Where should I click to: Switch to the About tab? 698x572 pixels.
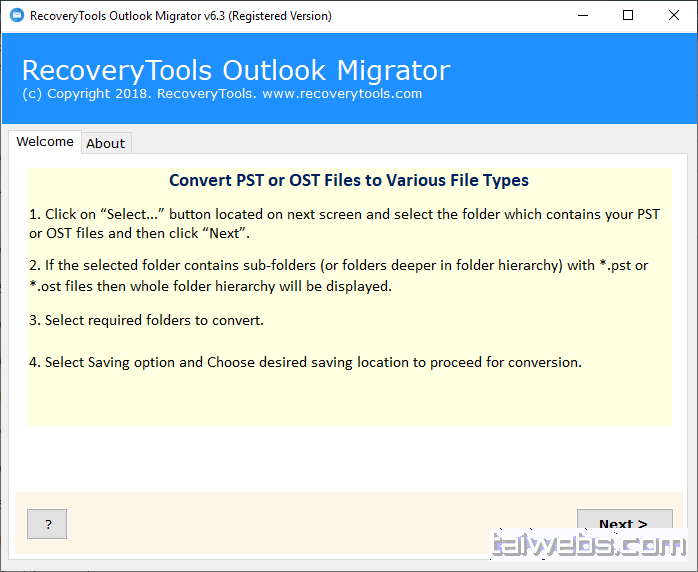[x=106, y=143]
